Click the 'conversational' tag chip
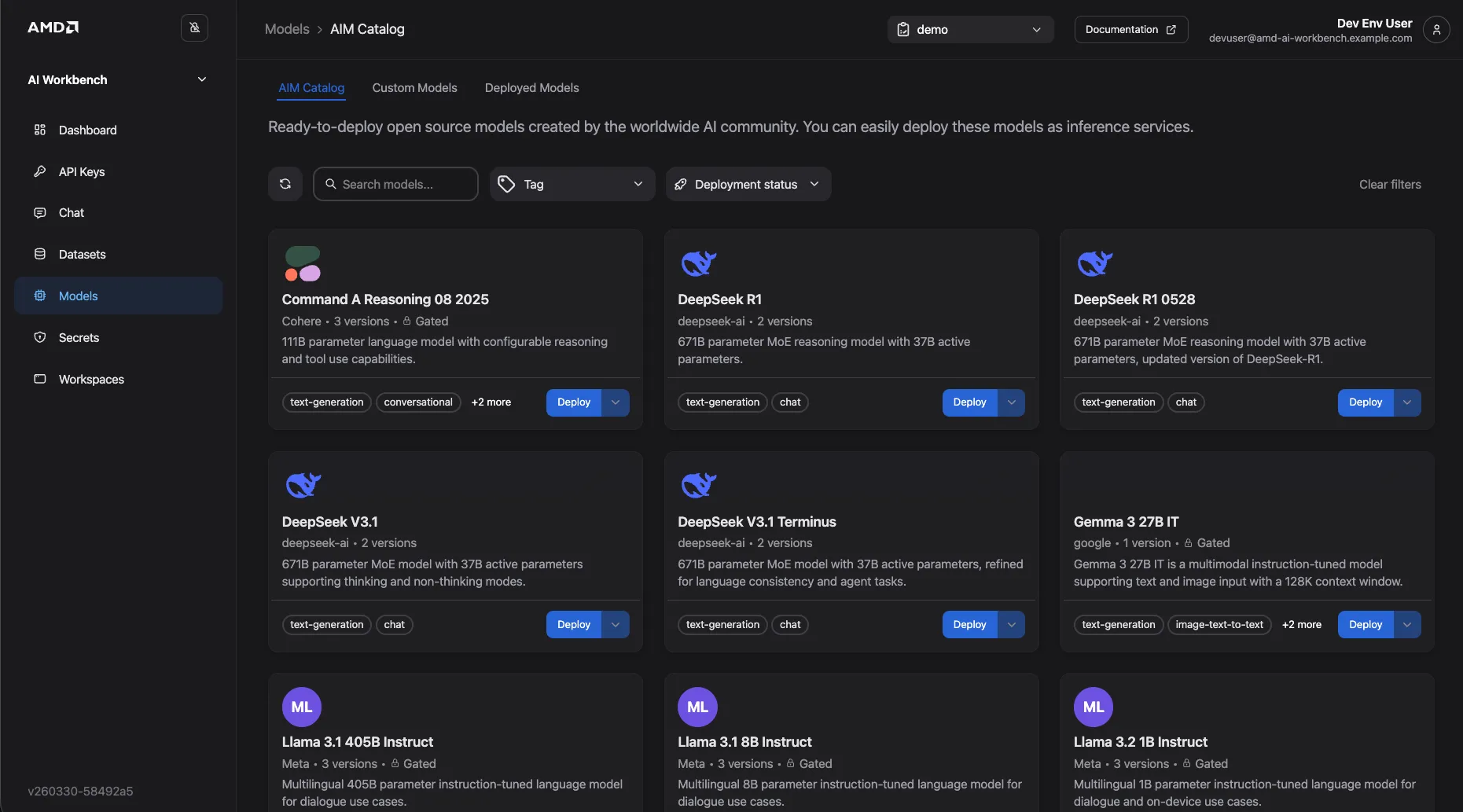1463x812 pixels. pos(418,402)
